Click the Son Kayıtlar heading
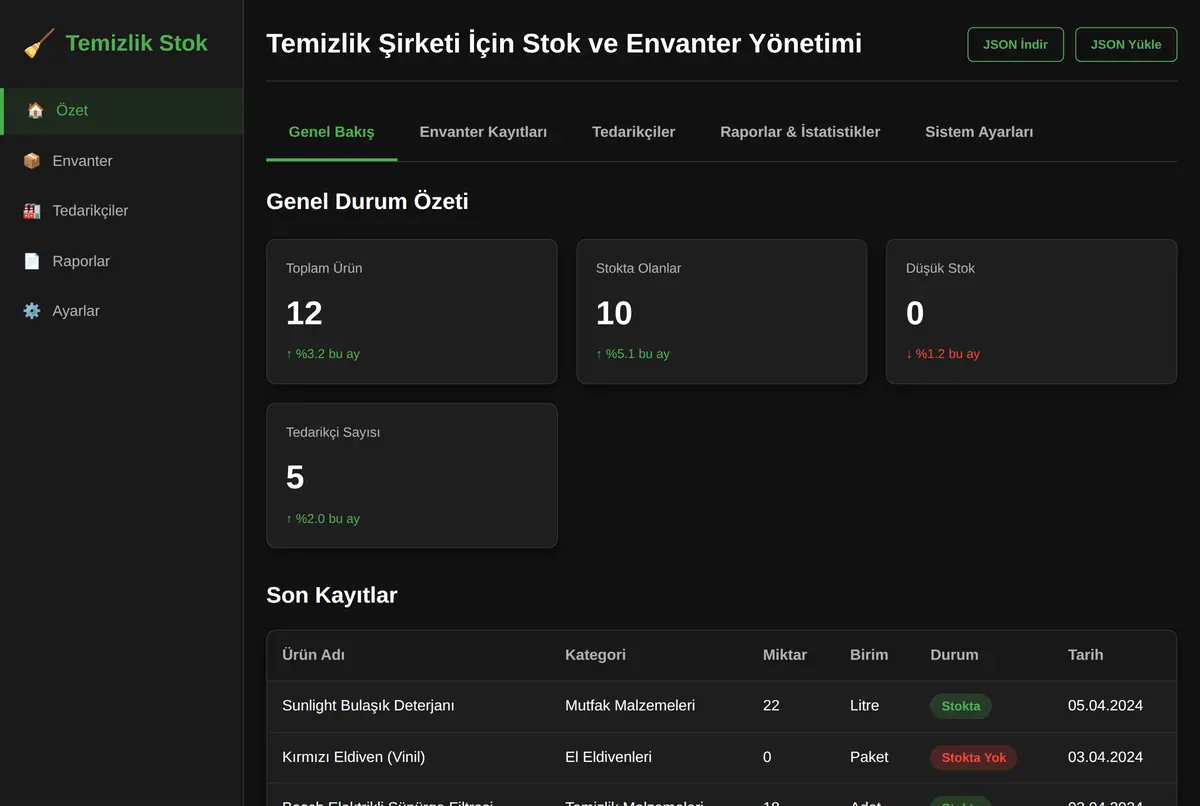Screen dimensions: 1200x806 [x=332, y=595]
